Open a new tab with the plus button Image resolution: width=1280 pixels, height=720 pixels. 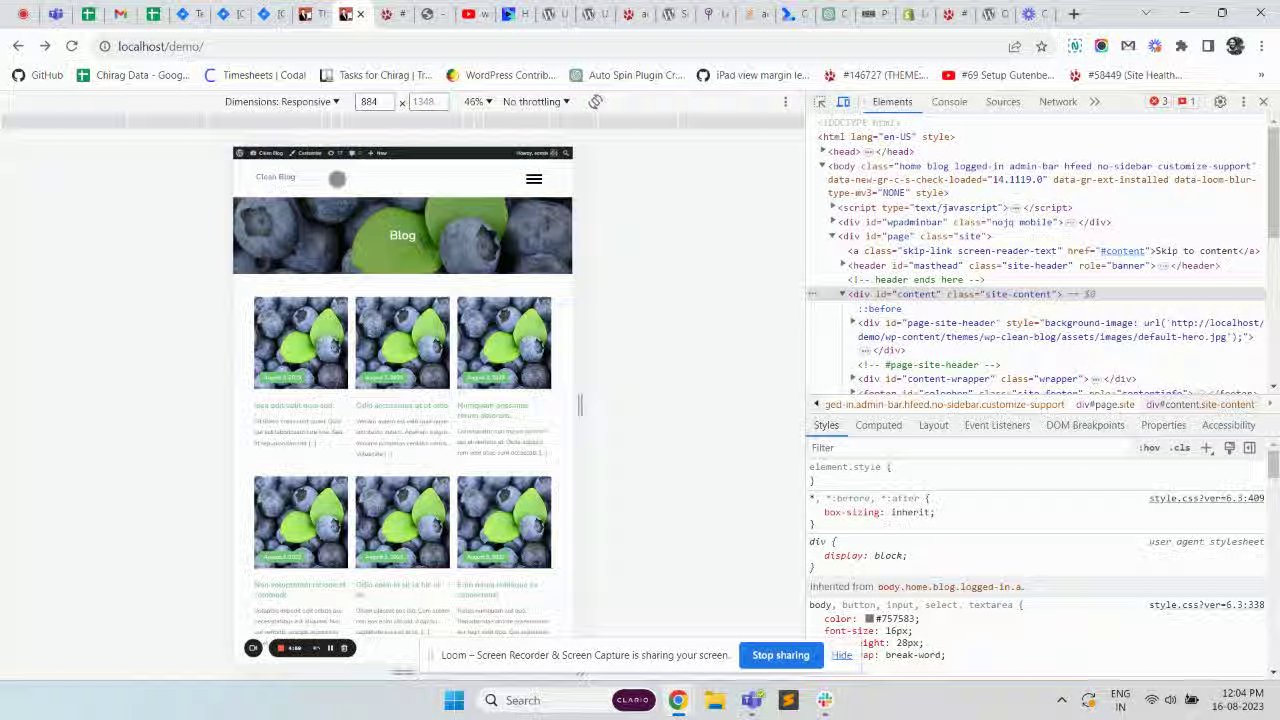click(1074, 14)
